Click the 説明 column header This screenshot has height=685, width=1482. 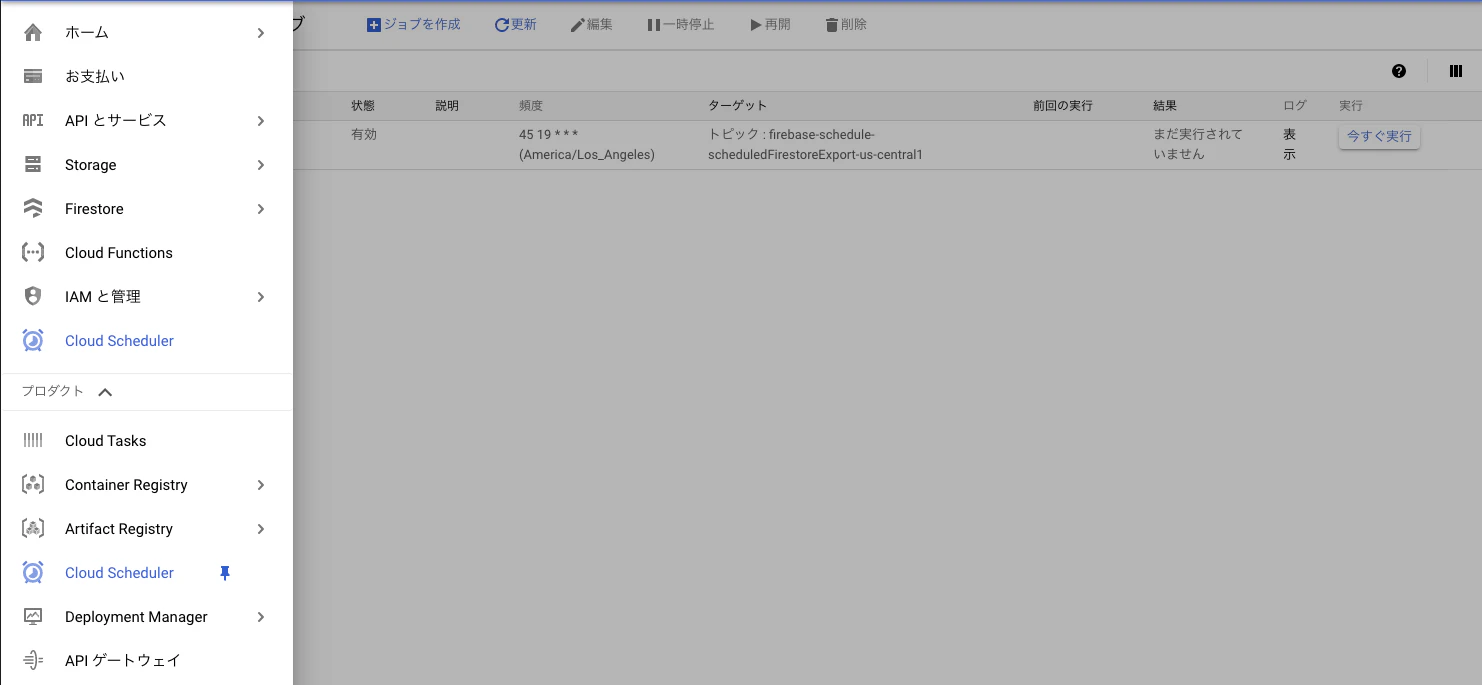point(447,106)
